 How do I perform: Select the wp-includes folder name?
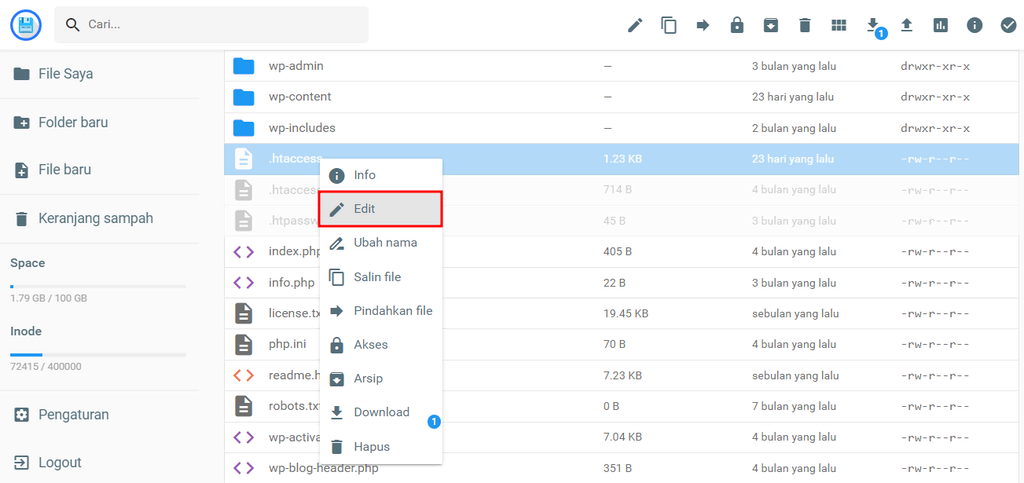click(302, 127)
